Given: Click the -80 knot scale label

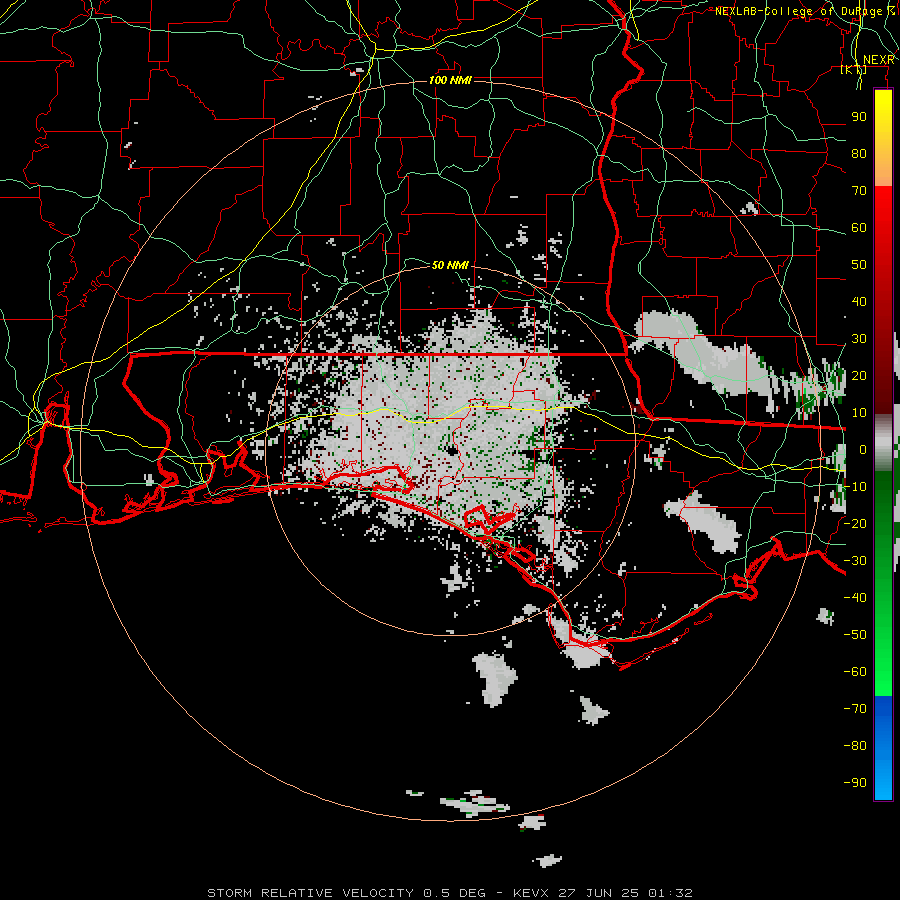Looking at the screenshot, I should point(855,746).
